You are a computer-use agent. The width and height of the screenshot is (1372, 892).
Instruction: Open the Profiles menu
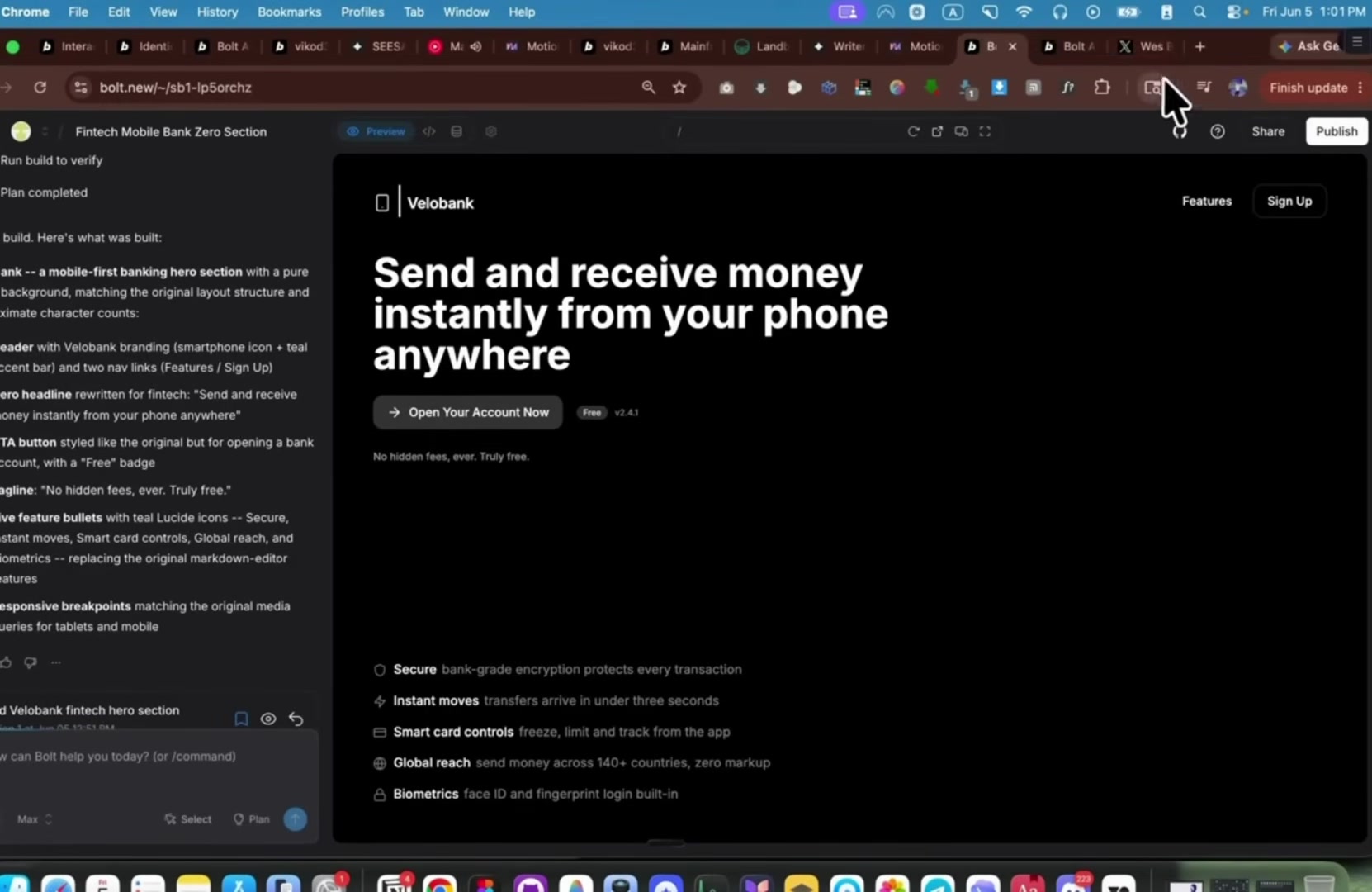pos(362,12)
